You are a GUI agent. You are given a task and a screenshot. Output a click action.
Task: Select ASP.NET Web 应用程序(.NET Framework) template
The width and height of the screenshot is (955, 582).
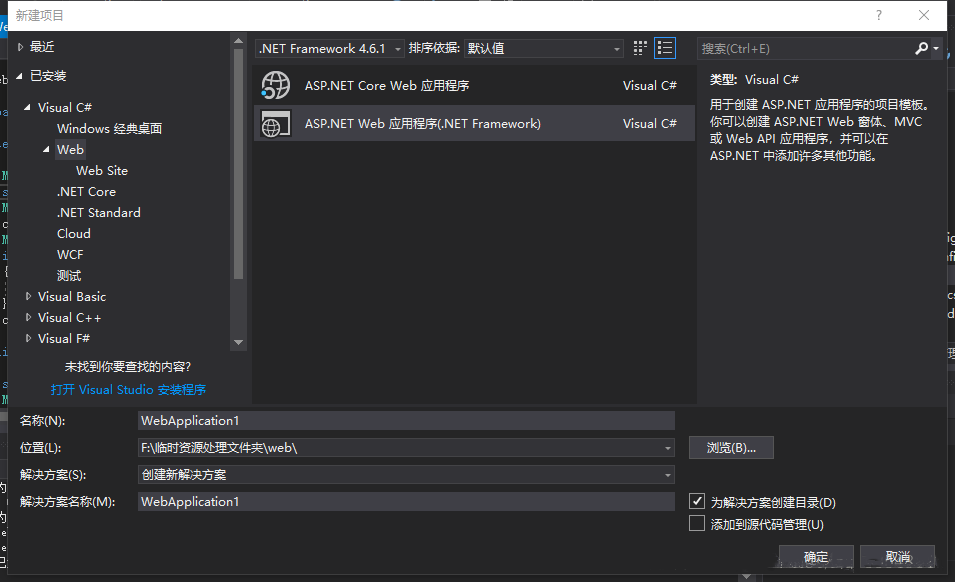474,124
